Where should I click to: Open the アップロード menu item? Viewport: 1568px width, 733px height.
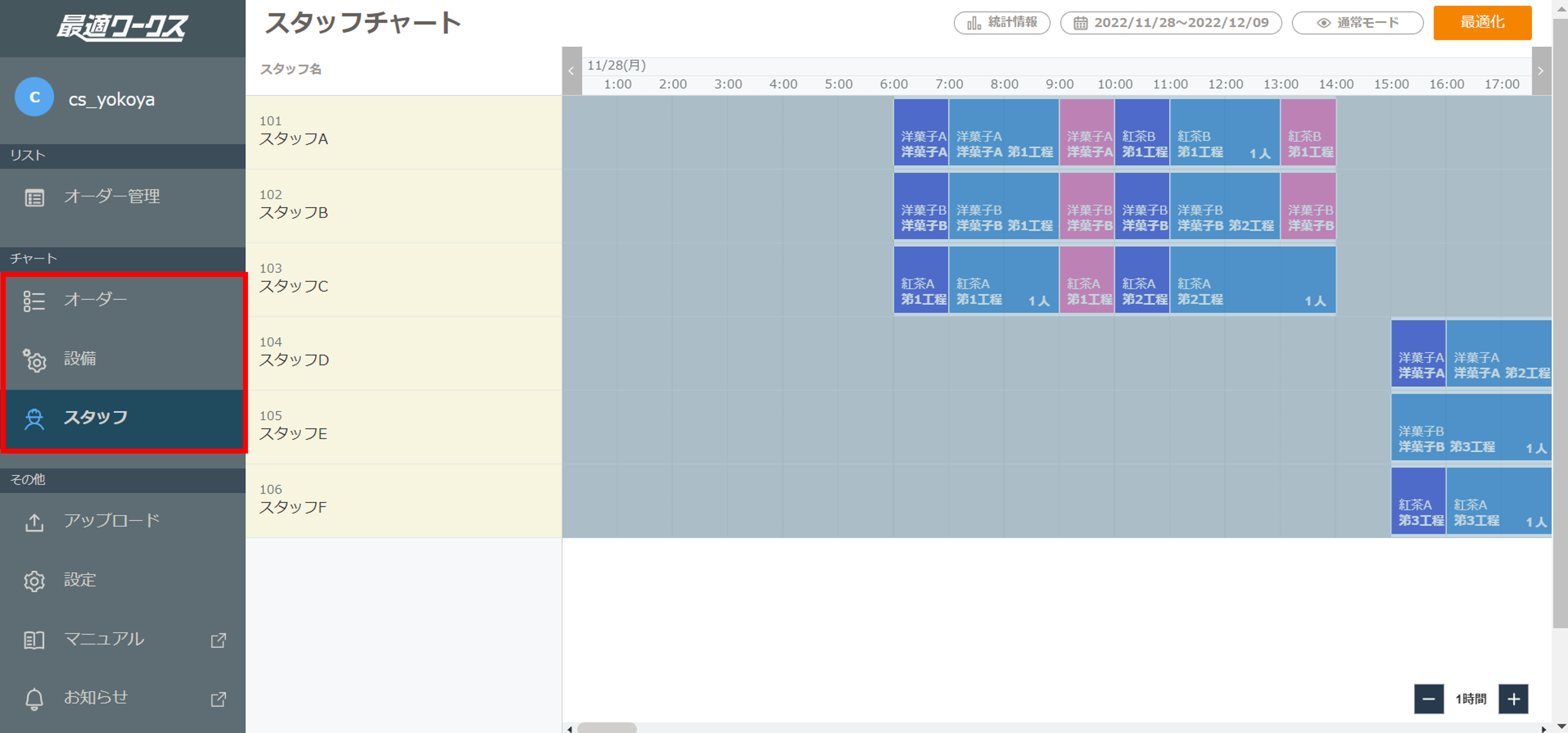tap(122, 521)
